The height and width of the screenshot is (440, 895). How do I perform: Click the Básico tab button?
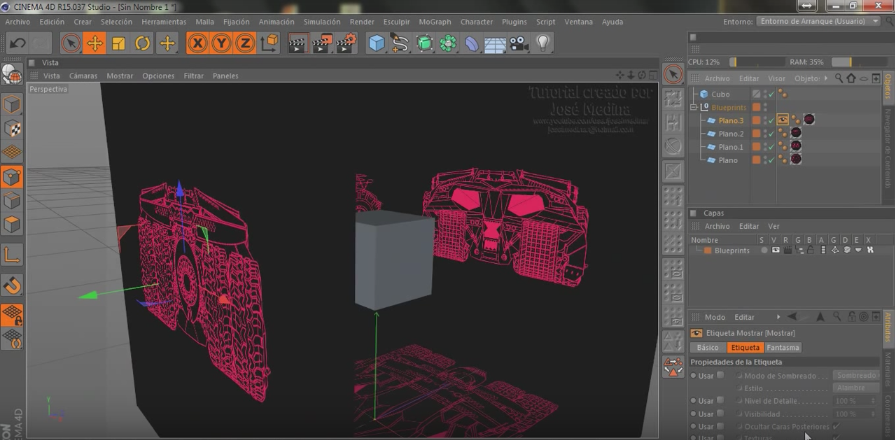[707, 347]
